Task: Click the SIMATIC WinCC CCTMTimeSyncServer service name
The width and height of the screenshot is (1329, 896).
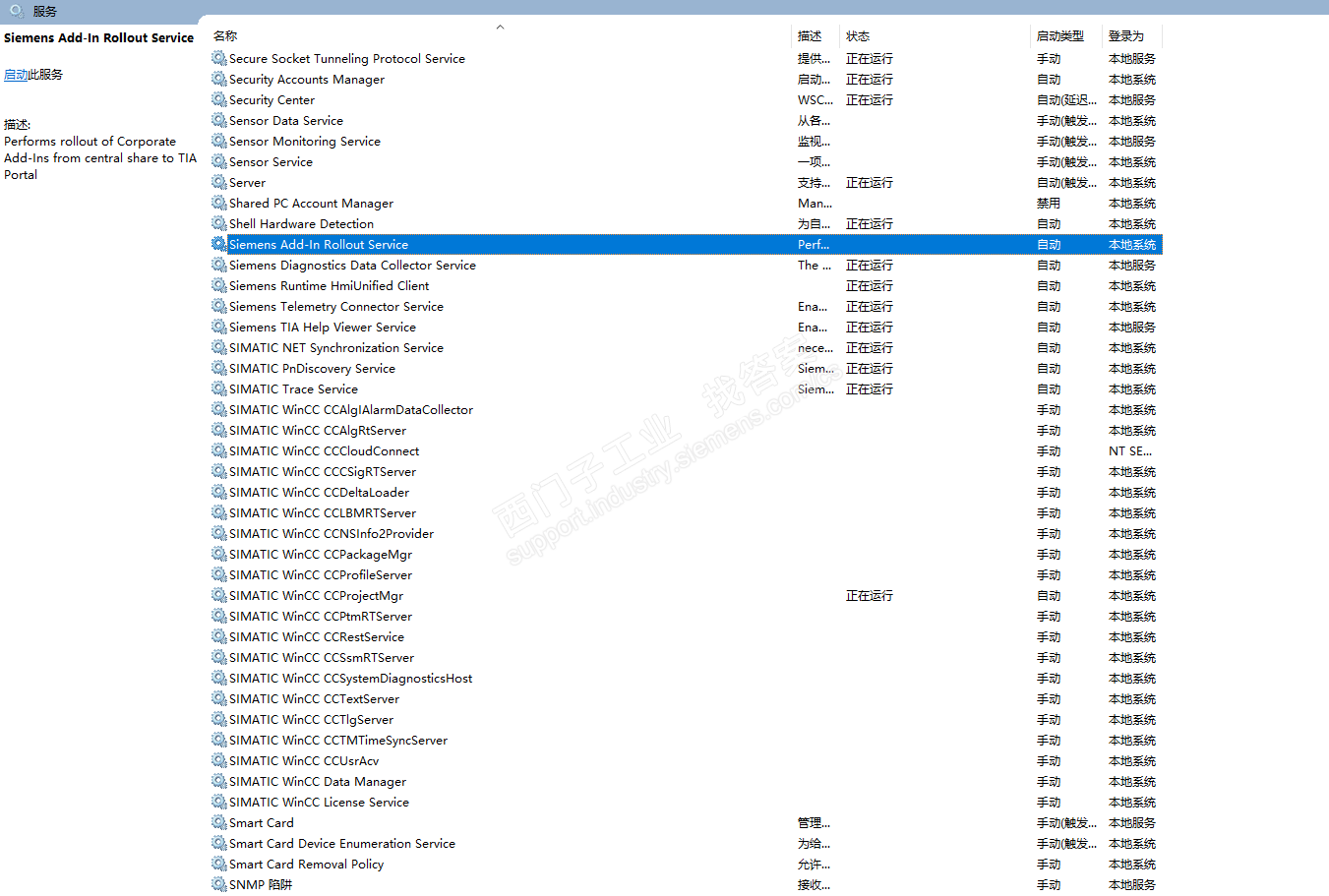Action: (338, 741)
